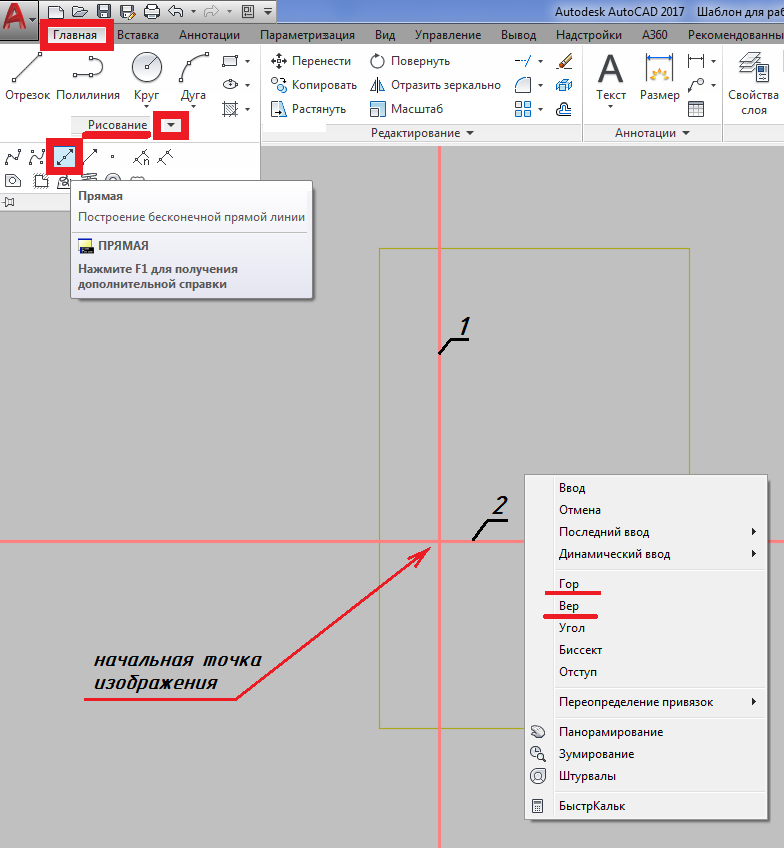This screenshot has width=784, height=848.
Task: Click the Круг circle tool
Action: tap(146, 76)
